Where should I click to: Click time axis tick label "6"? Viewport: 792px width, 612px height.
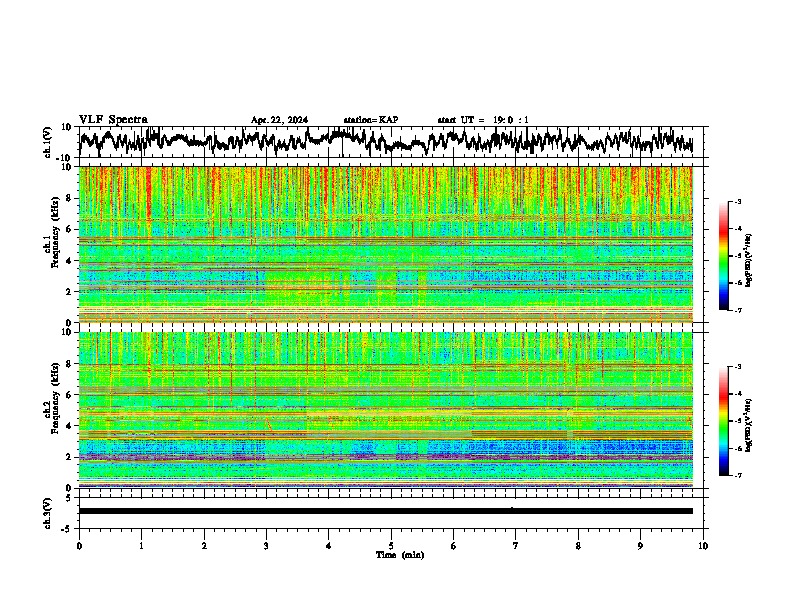pos(453,546)
